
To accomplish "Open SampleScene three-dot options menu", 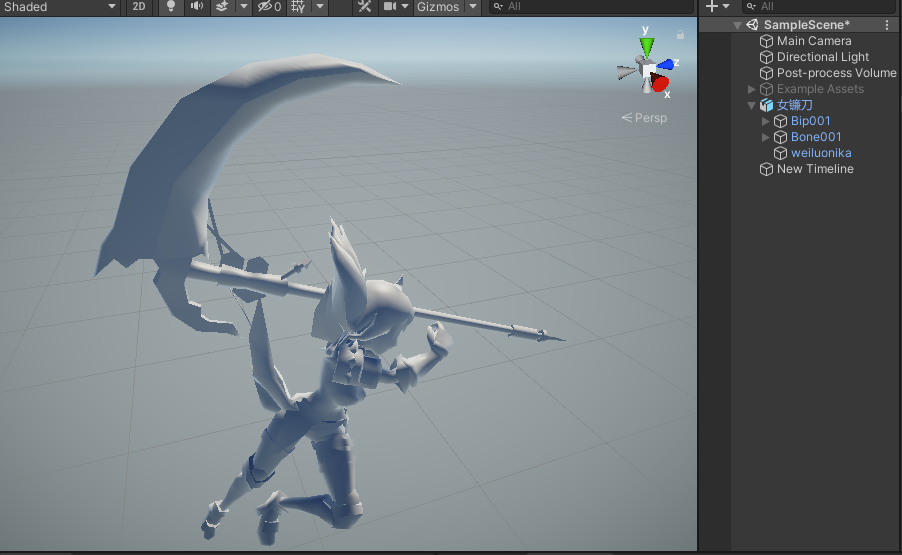I will 887,25.
